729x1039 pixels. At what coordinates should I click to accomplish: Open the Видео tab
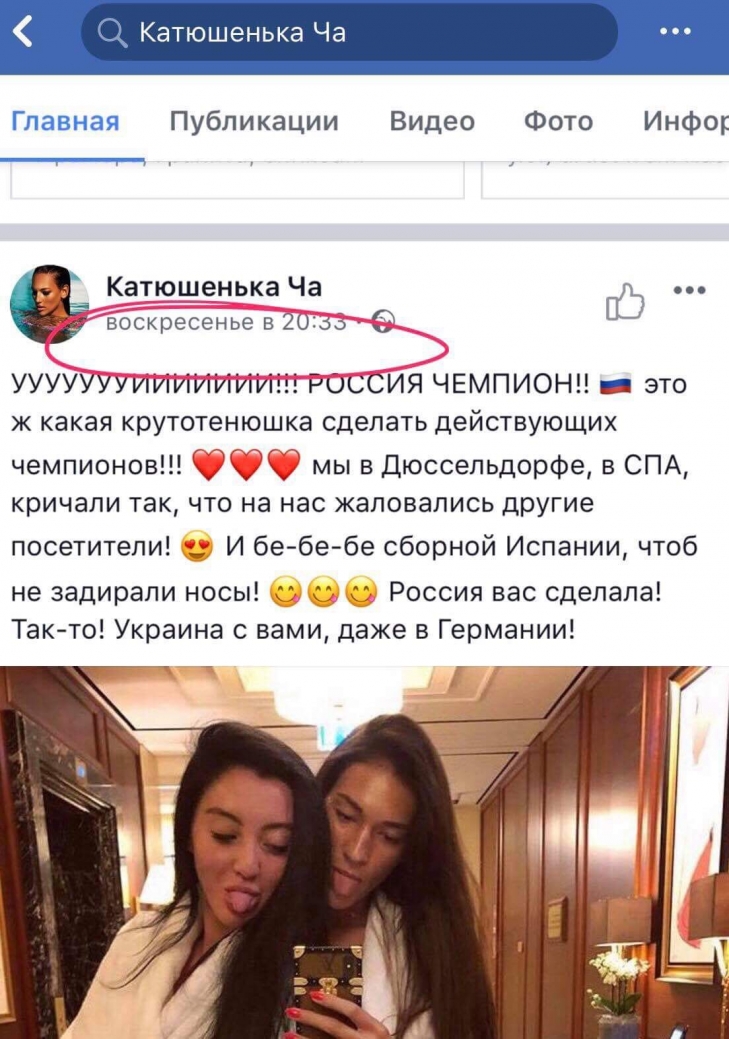tap(432, 121)
